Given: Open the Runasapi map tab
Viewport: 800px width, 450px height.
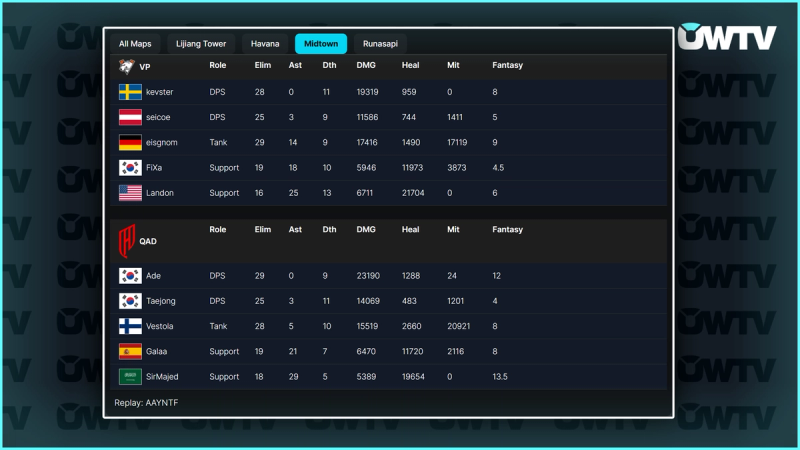Looking at the screenshot, I should tap(380, 44).
